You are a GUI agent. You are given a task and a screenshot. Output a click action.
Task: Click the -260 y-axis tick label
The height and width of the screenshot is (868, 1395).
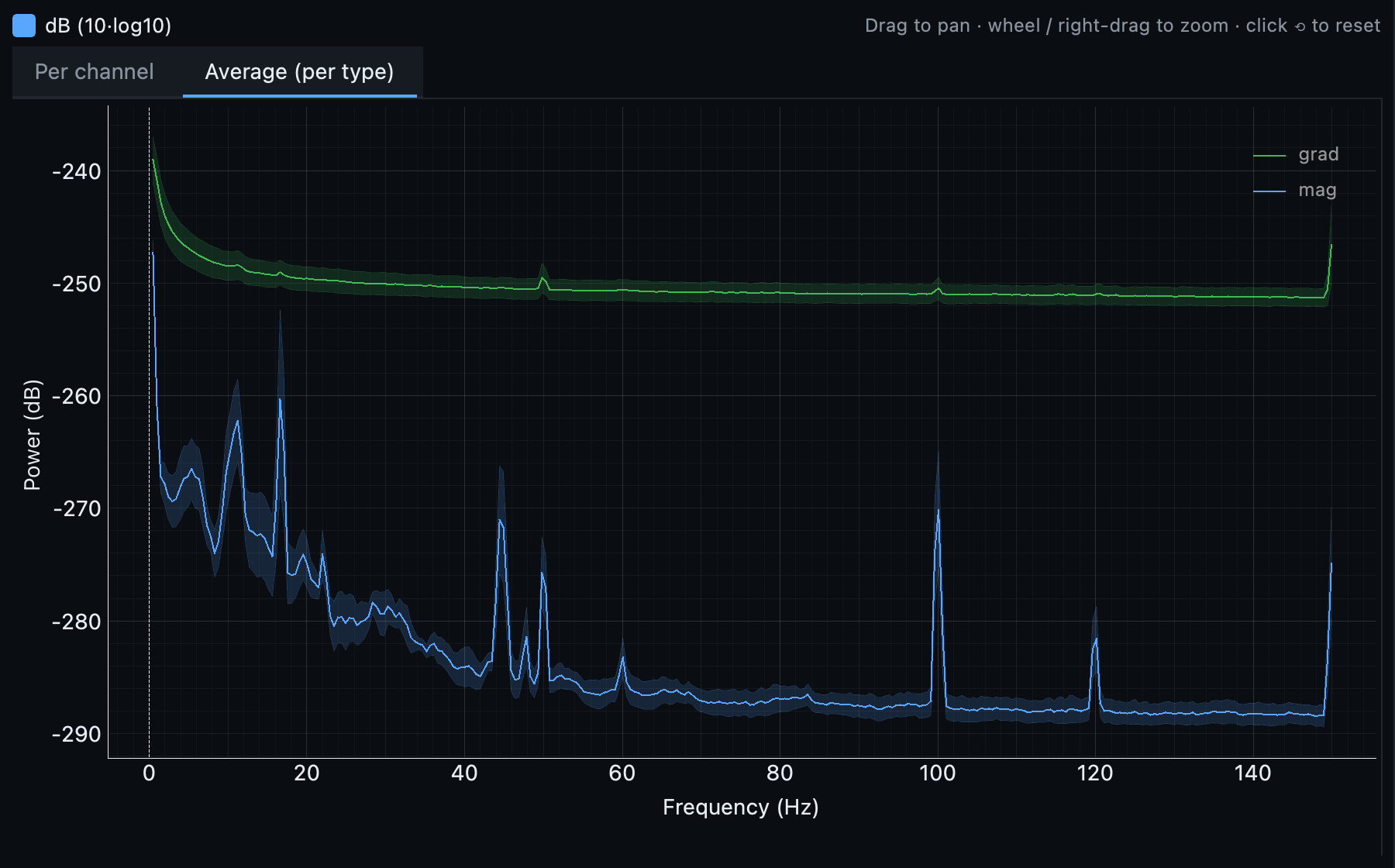(77, 396)
